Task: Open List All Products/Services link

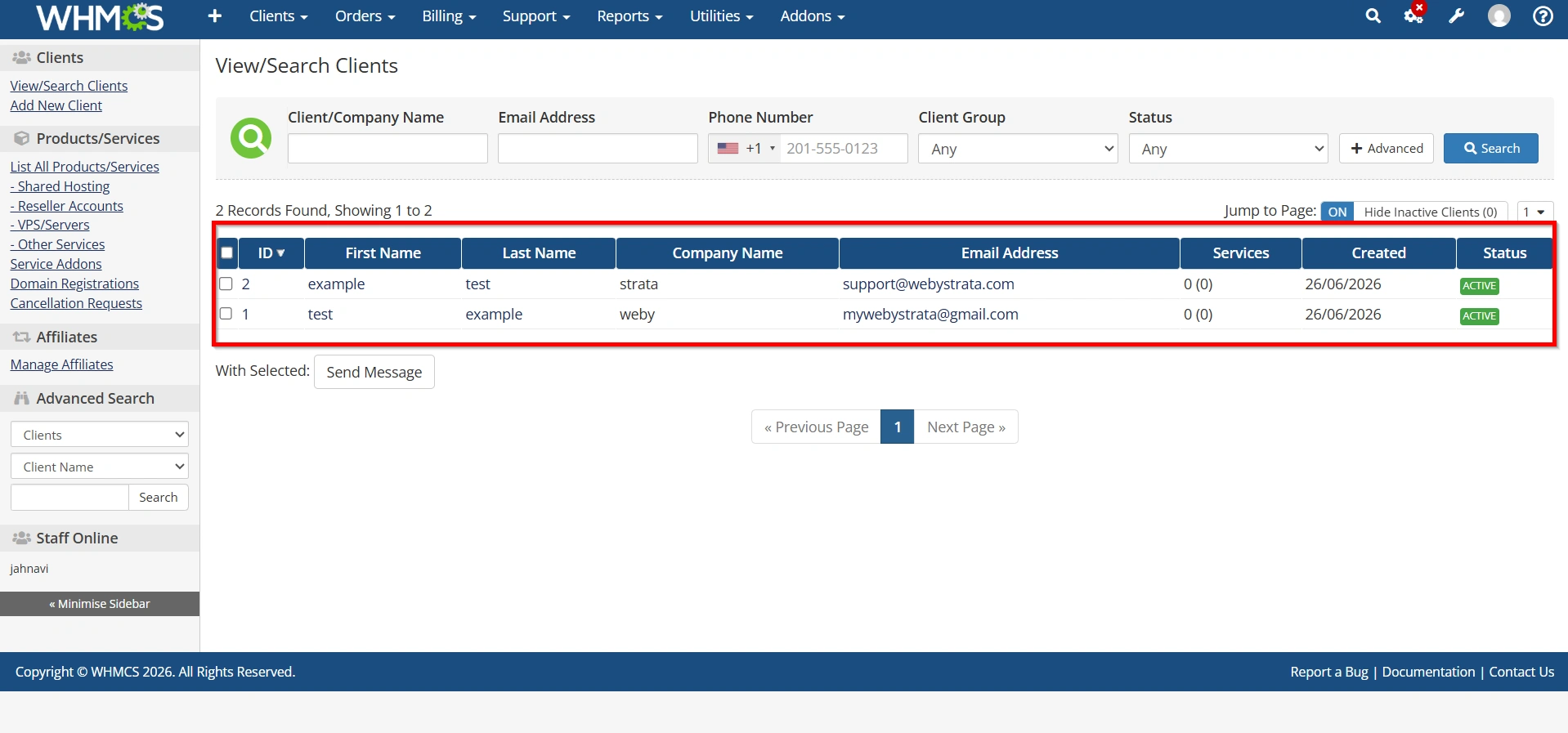Action: [85, 167]
